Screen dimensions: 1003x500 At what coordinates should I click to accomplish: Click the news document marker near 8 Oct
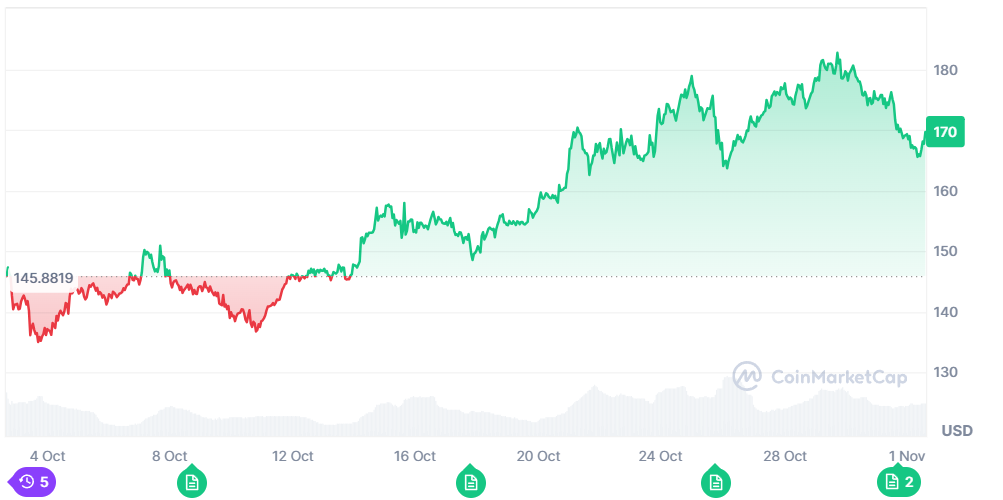click(x=192, y=482)
